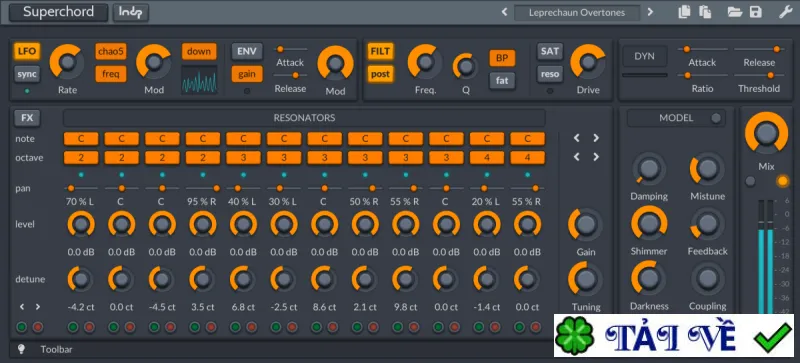
Task: Click the orange lit button below Mix
Action: coord(782,181)
